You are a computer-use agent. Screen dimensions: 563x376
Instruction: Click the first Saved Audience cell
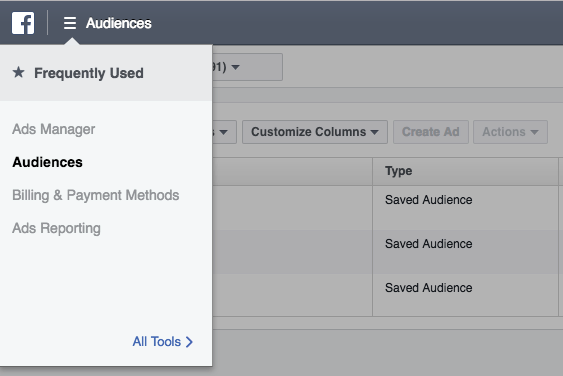pos(465,208)
